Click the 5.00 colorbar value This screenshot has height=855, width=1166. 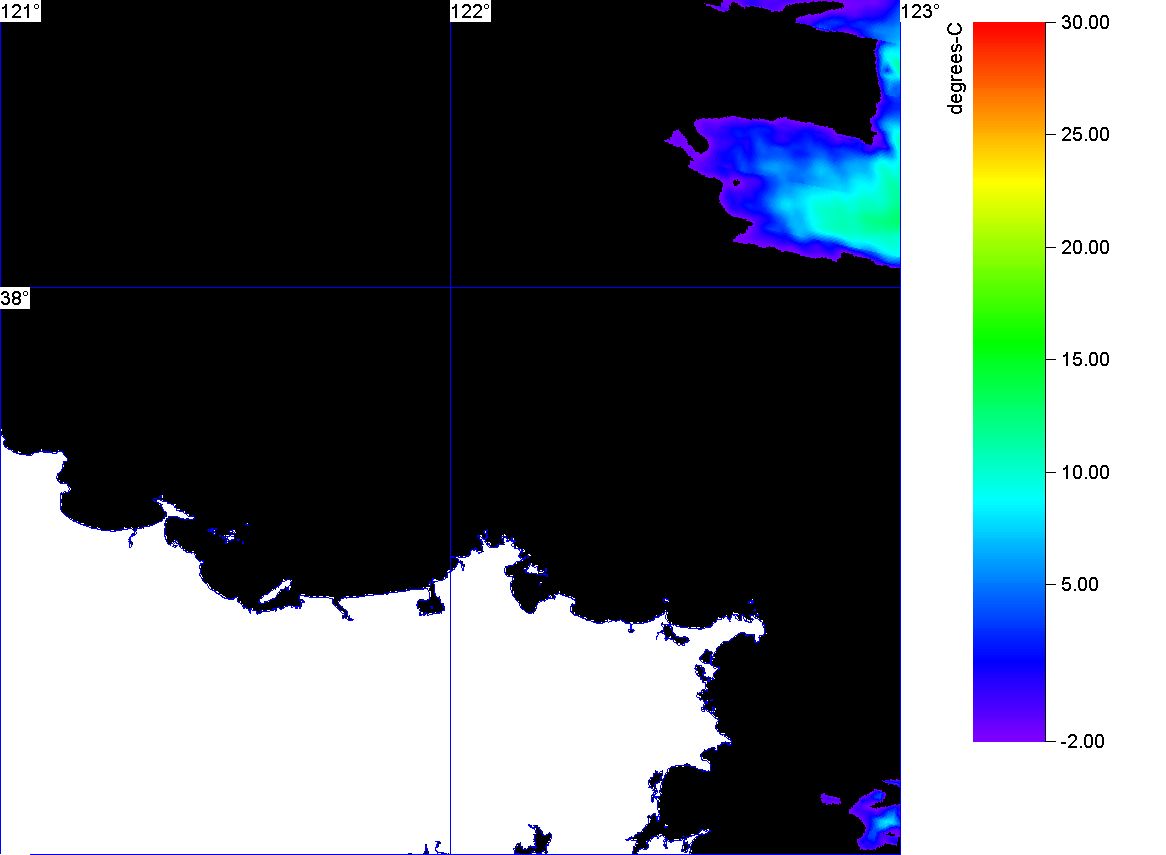[1080, 584]
